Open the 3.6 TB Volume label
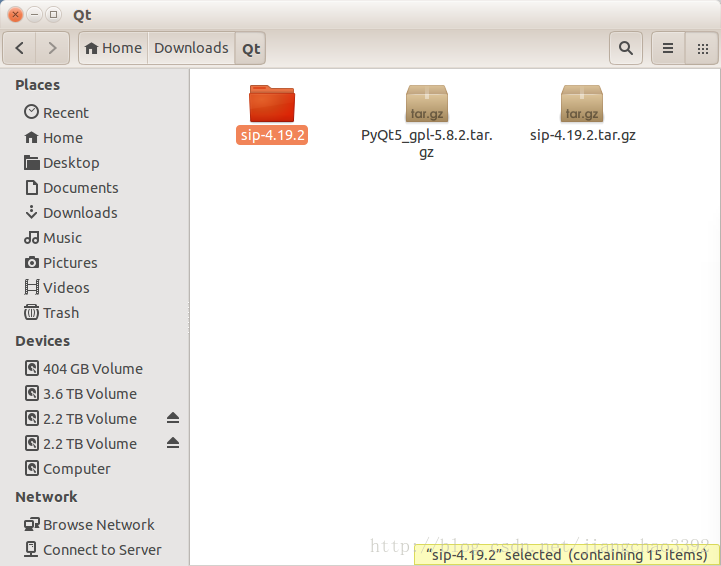 (x=90, y=394)
